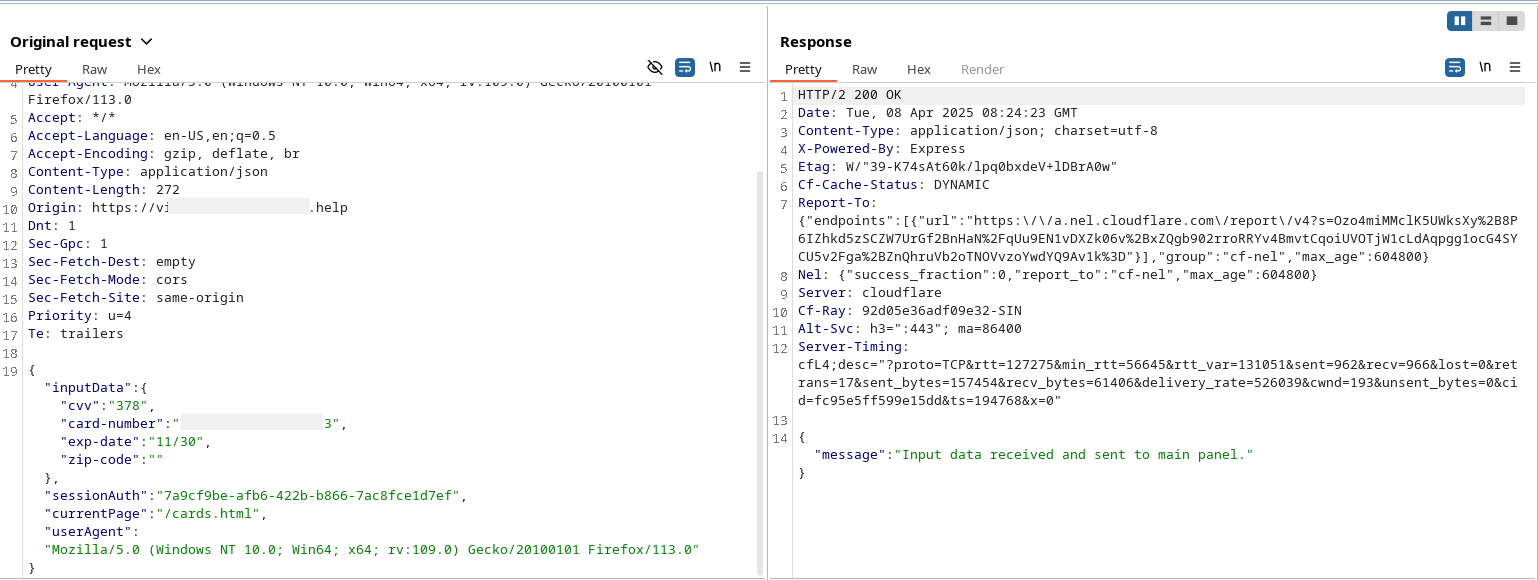Select the response Pretty tab
Screen dimensions: 1538x580
tap(803, 69)
